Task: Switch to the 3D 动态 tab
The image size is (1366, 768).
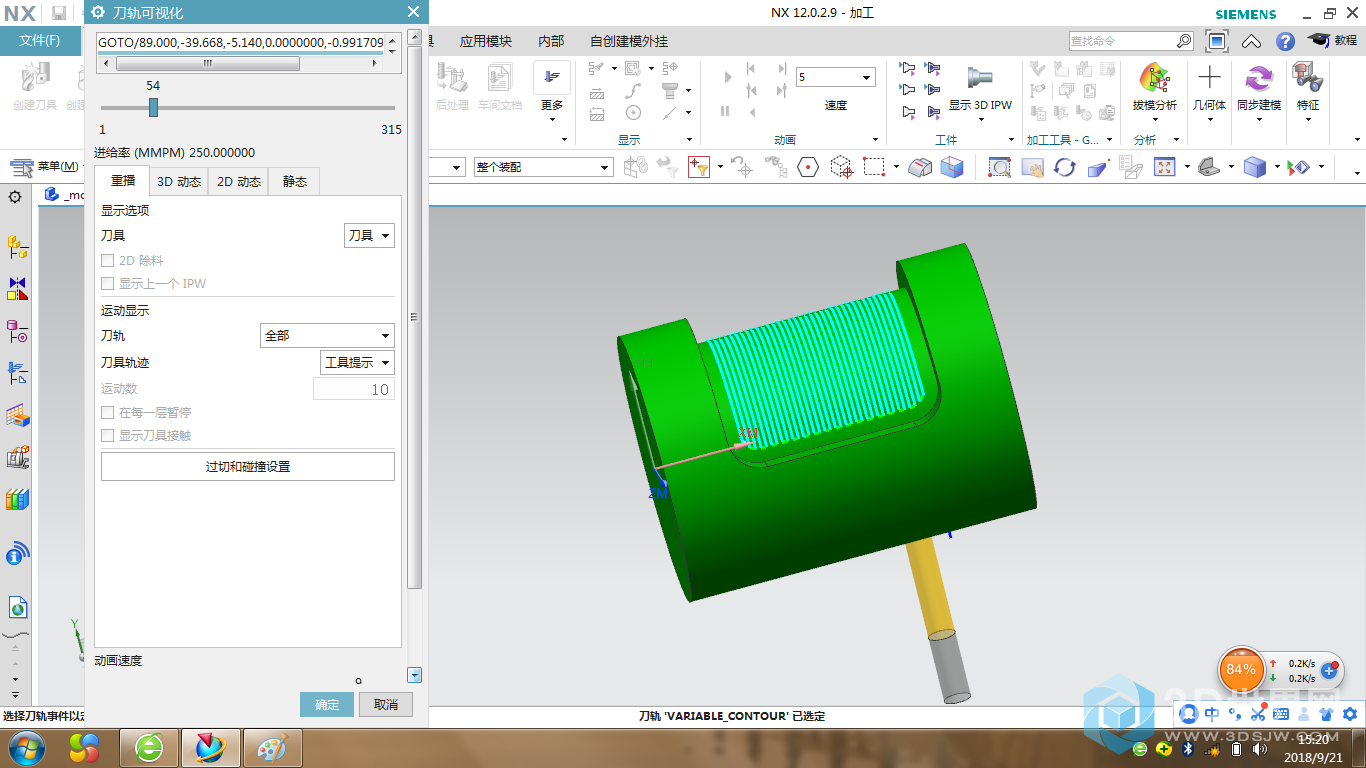Action: pyautogui.click(x=179, y=181)
